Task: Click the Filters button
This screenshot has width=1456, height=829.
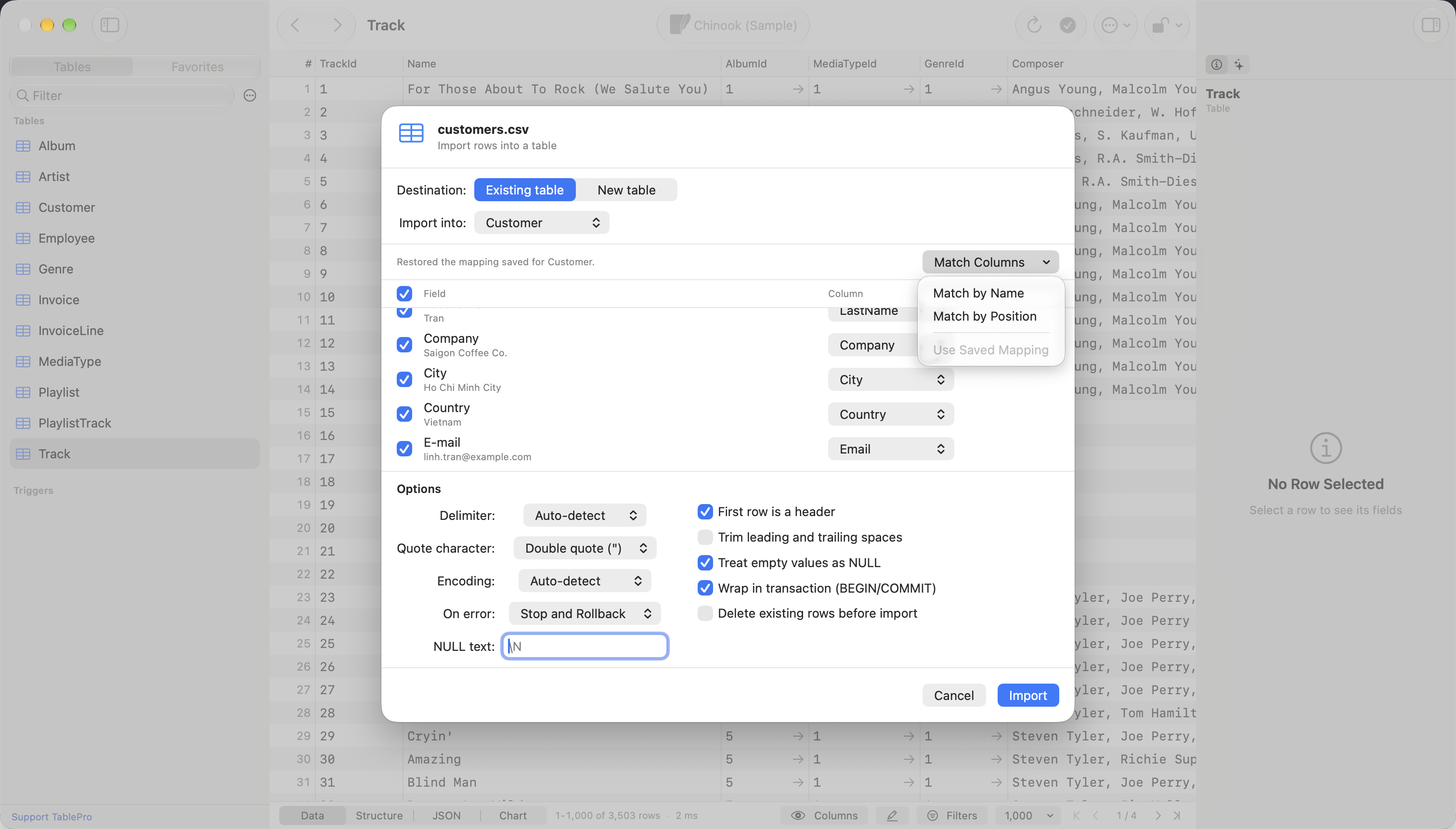Action: pos(952,816)
